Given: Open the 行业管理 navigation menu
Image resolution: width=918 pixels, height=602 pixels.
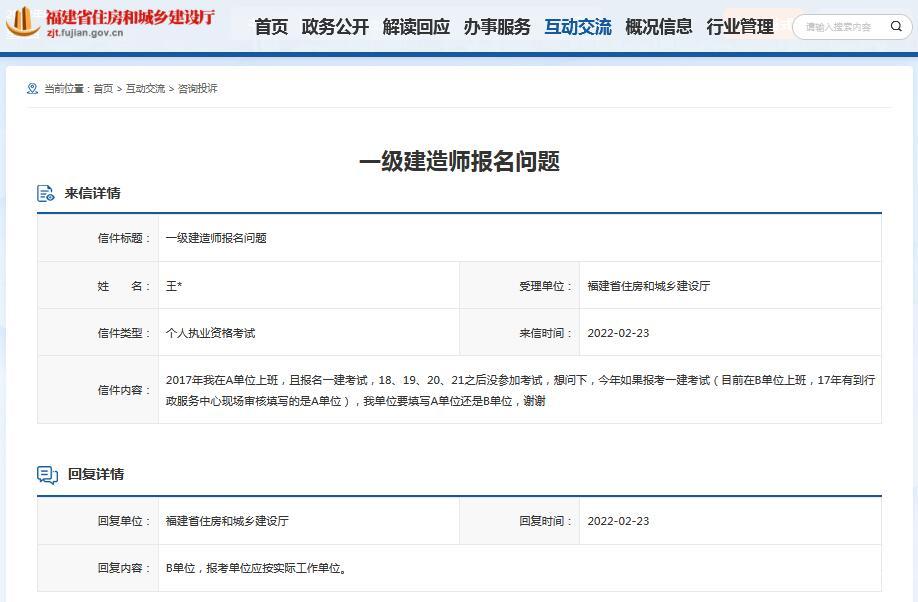Looking at the screenshot, I should coord(740,26).
